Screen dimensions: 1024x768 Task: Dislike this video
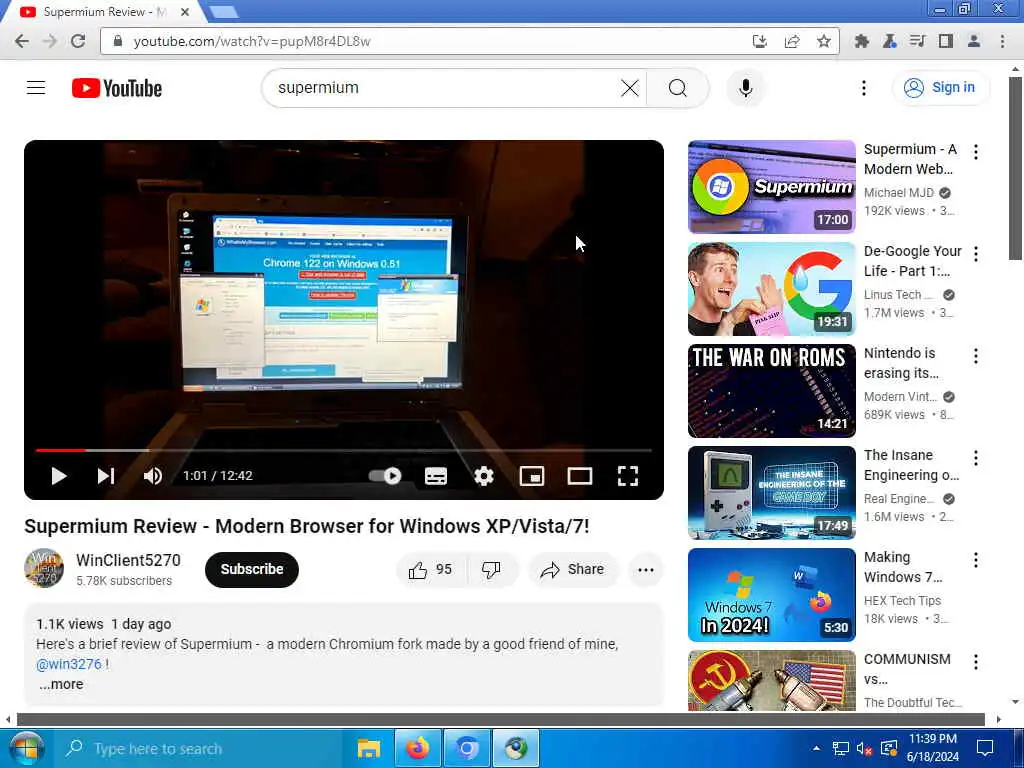pyautogui.click(x=492, y=569)
